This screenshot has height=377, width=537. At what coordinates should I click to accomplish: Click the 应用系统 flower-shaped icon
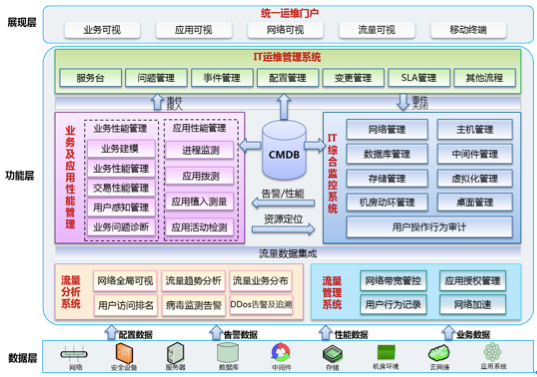pyautogui.click(x=492, y=352)
